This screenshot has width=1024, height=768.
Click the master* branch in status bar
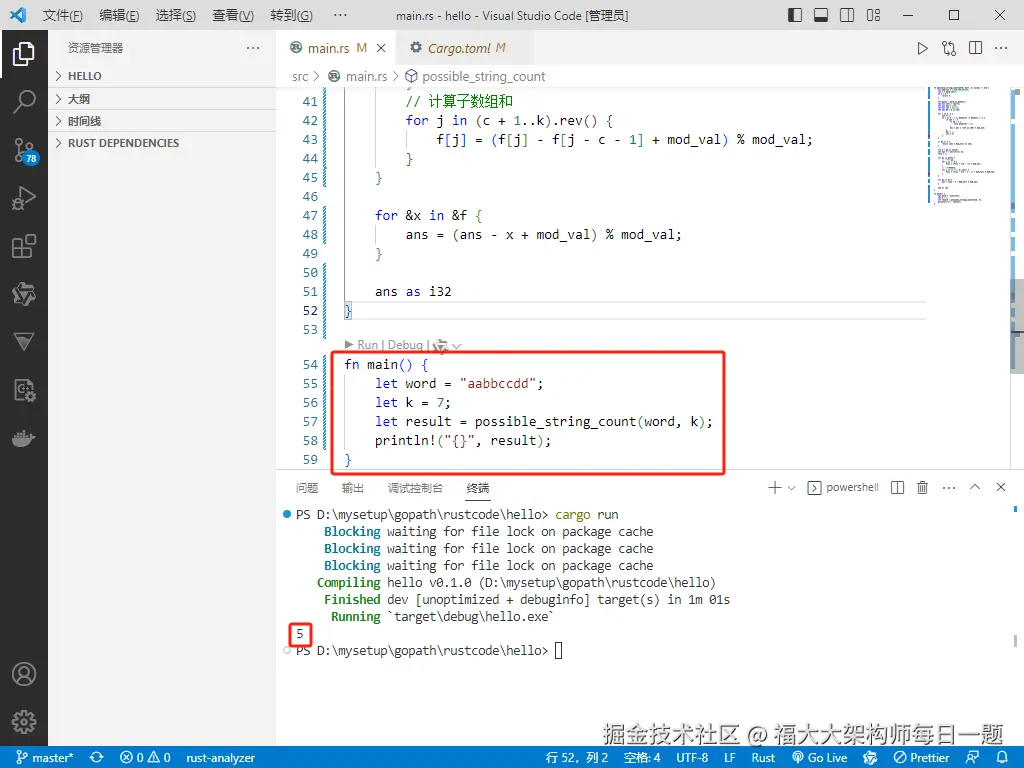tap(44, 758)
